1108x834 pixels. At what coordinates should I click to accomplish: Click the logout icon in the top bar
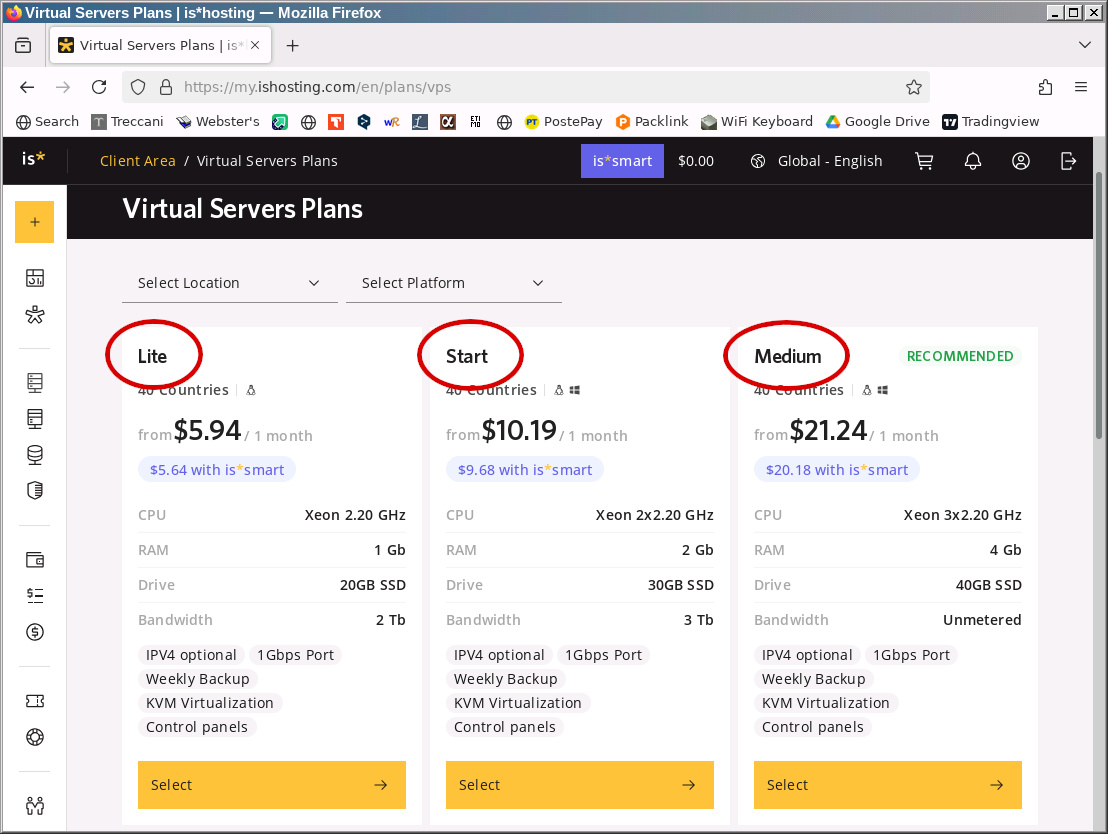1068,161
